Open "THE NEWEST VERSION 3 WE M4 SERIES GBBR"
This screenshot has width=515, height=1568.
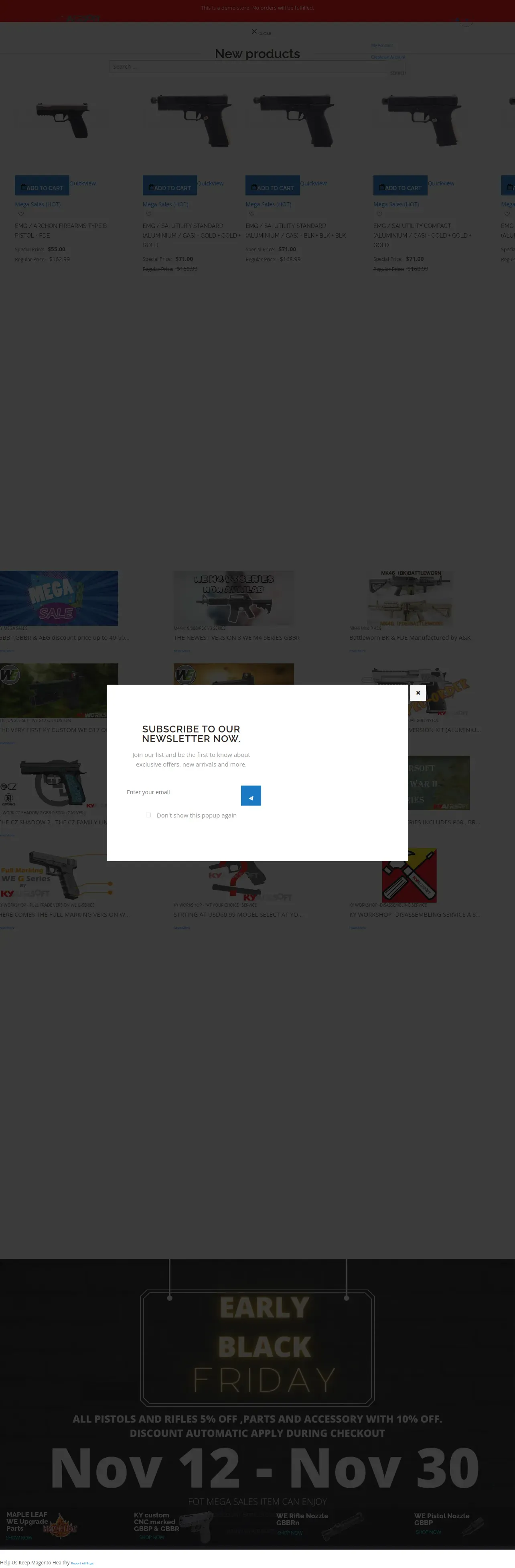237,638
